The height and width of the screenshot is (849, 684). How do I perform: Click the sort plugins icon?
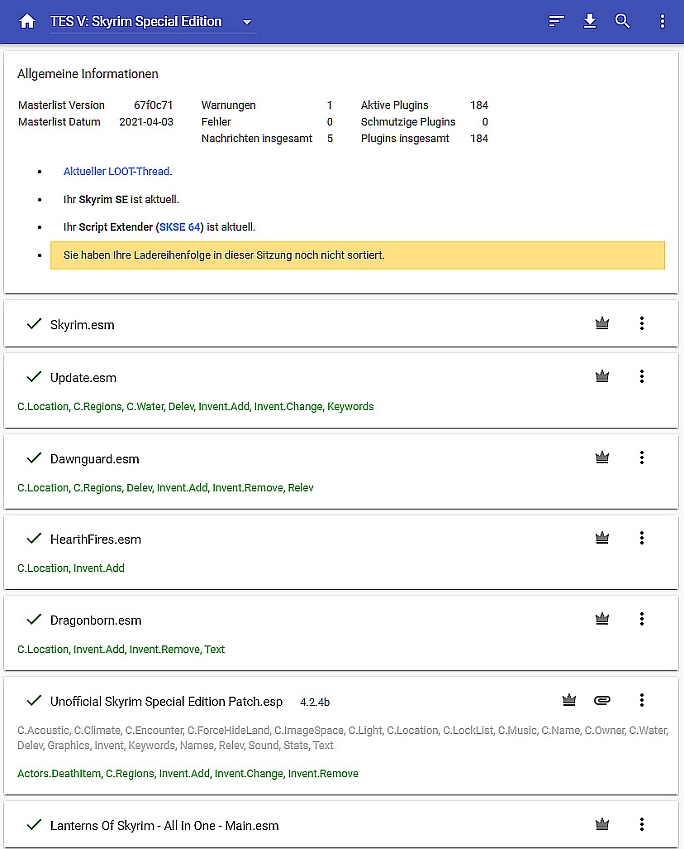[557, 21]
